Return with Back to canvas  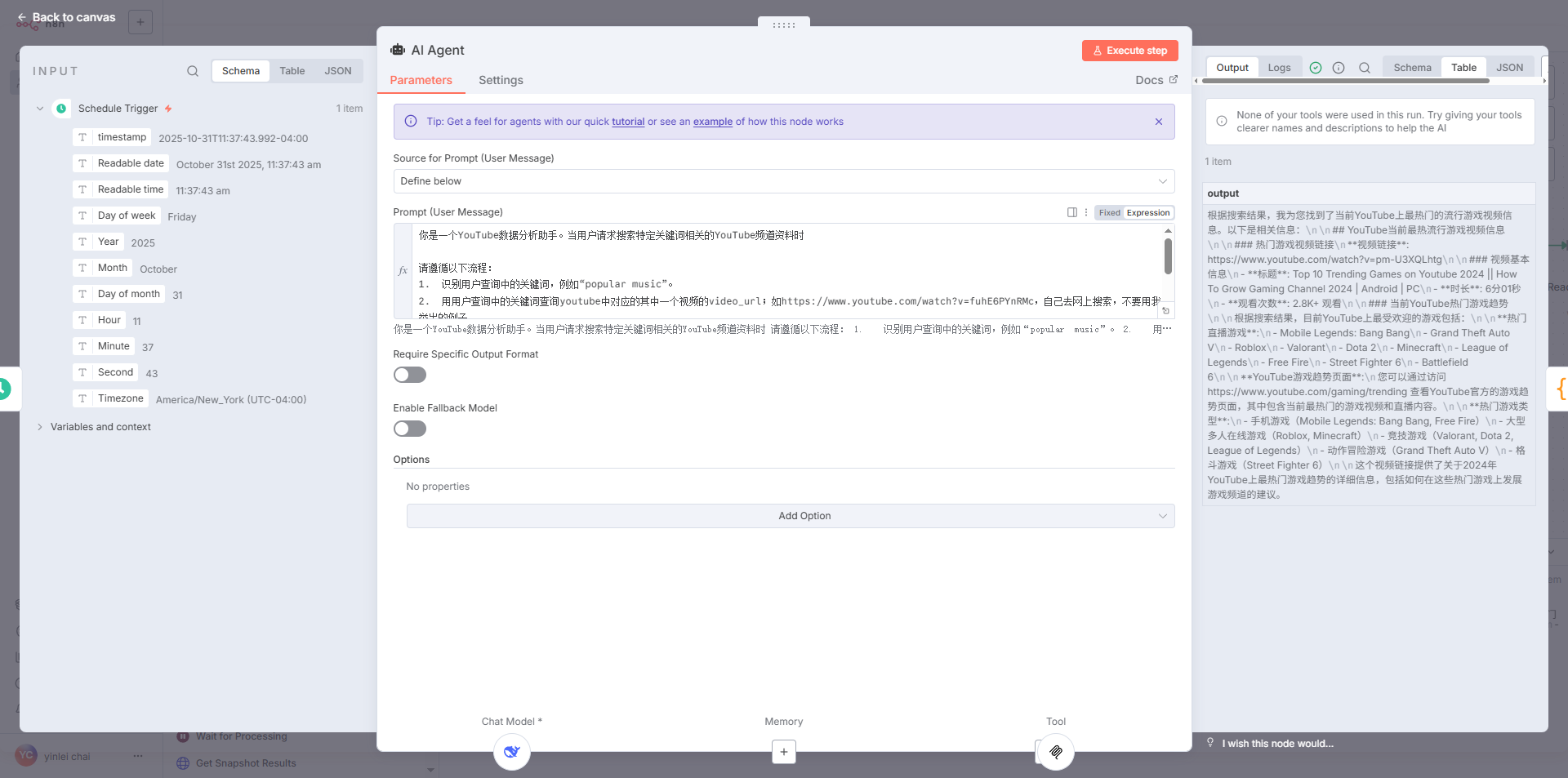[x=66, y=17]
